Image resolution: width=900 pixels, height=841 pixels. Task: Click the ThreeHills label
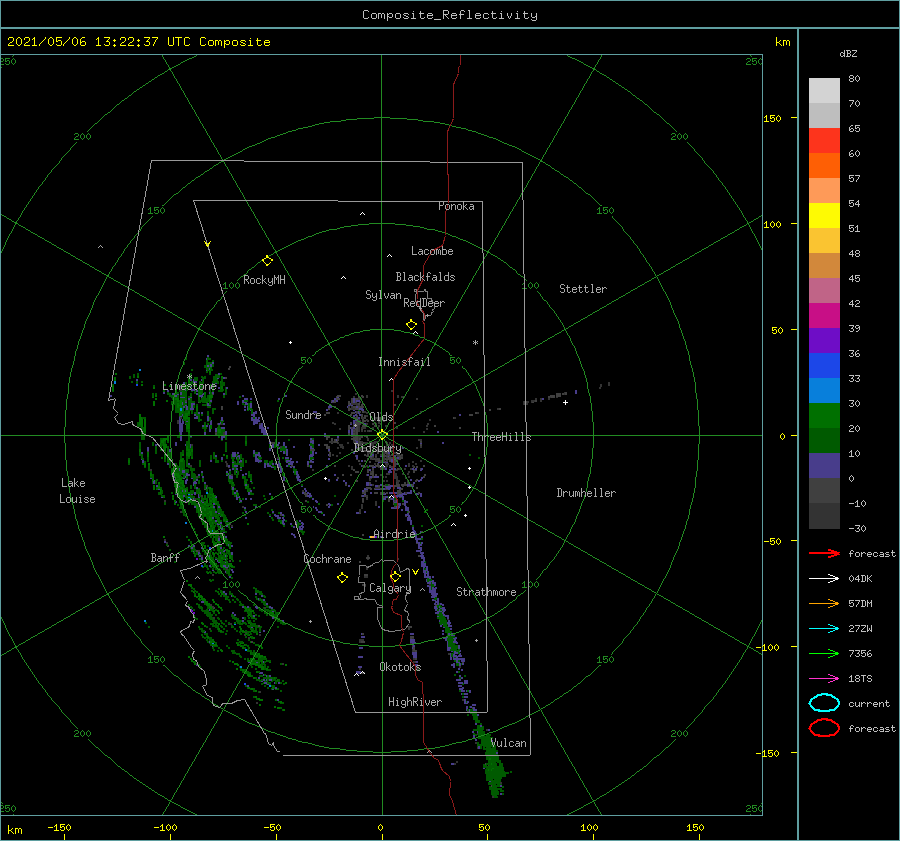tap(501, 437)
